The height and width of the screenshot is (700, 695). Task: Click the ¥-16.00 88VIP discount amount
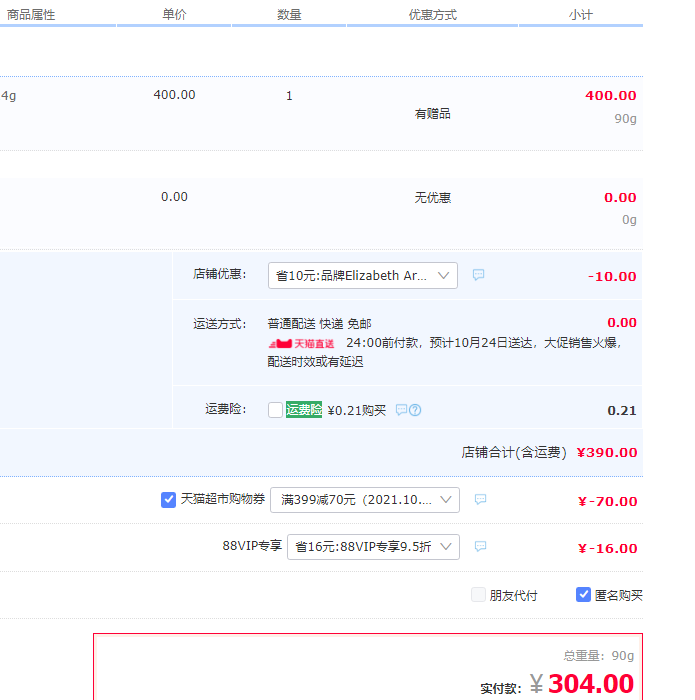[608, 548]
